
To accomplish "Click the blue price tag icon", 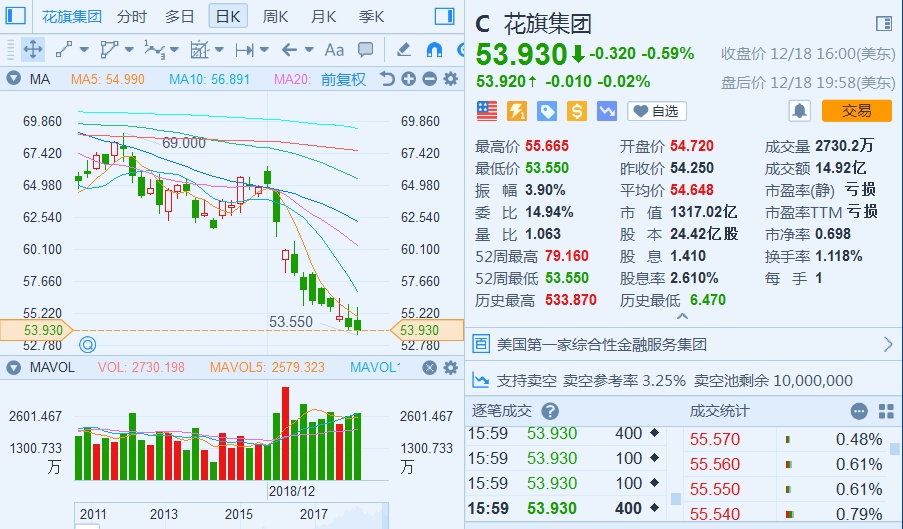I will click(x=547, y=111).
